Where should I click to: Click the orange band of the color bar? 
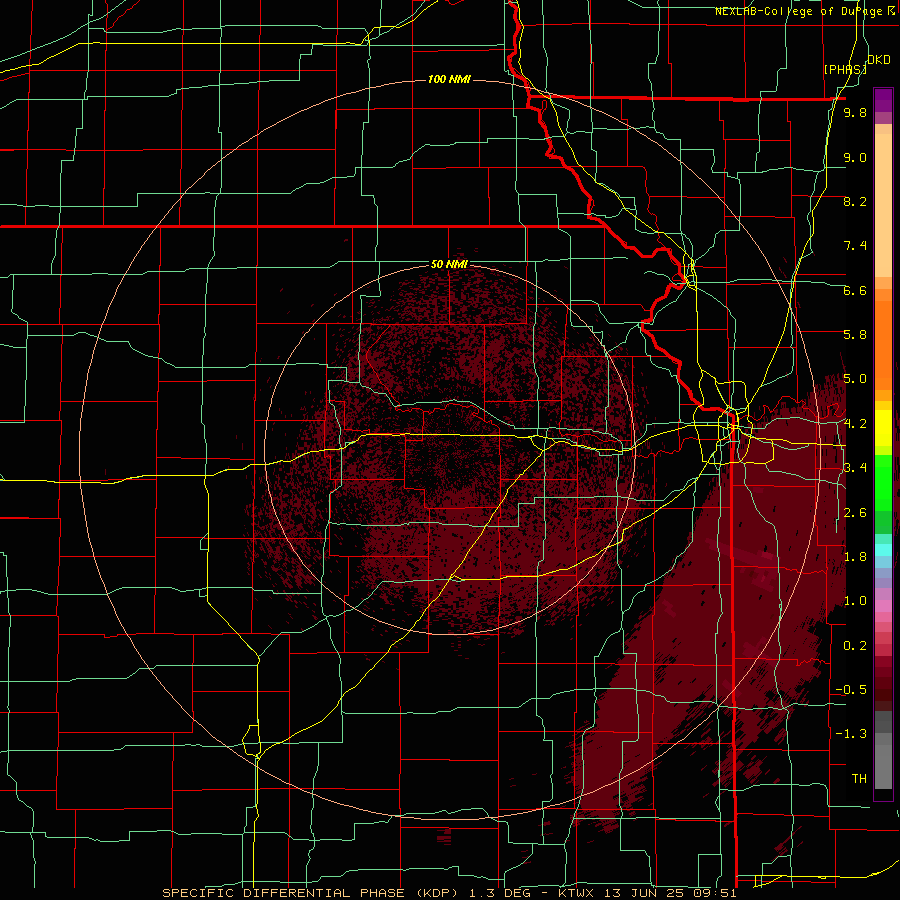pyautogui.click(x=883, y=339)
